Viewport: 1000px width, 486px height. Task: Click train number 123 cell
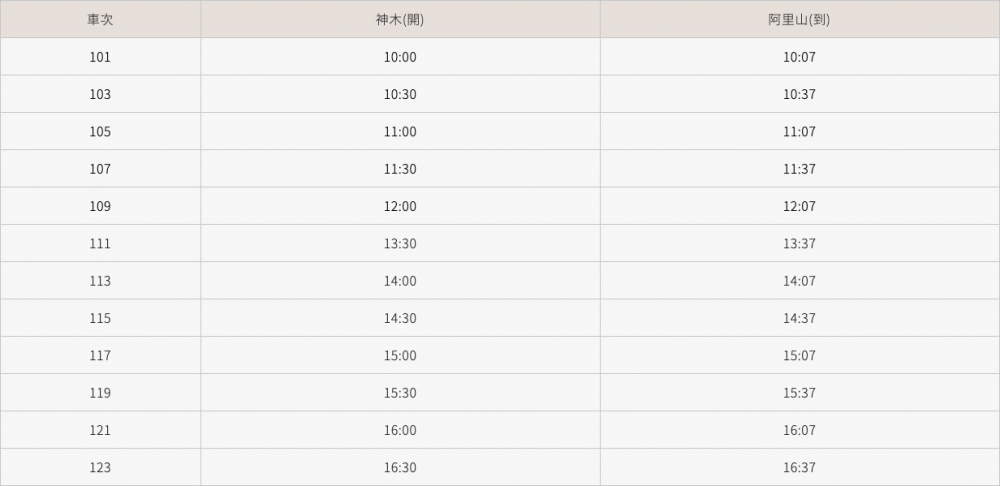pos(100,468)
